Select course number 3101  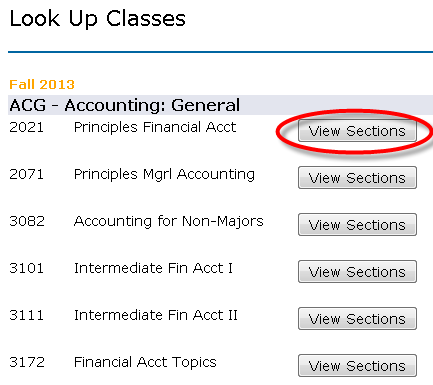[27, 268]
